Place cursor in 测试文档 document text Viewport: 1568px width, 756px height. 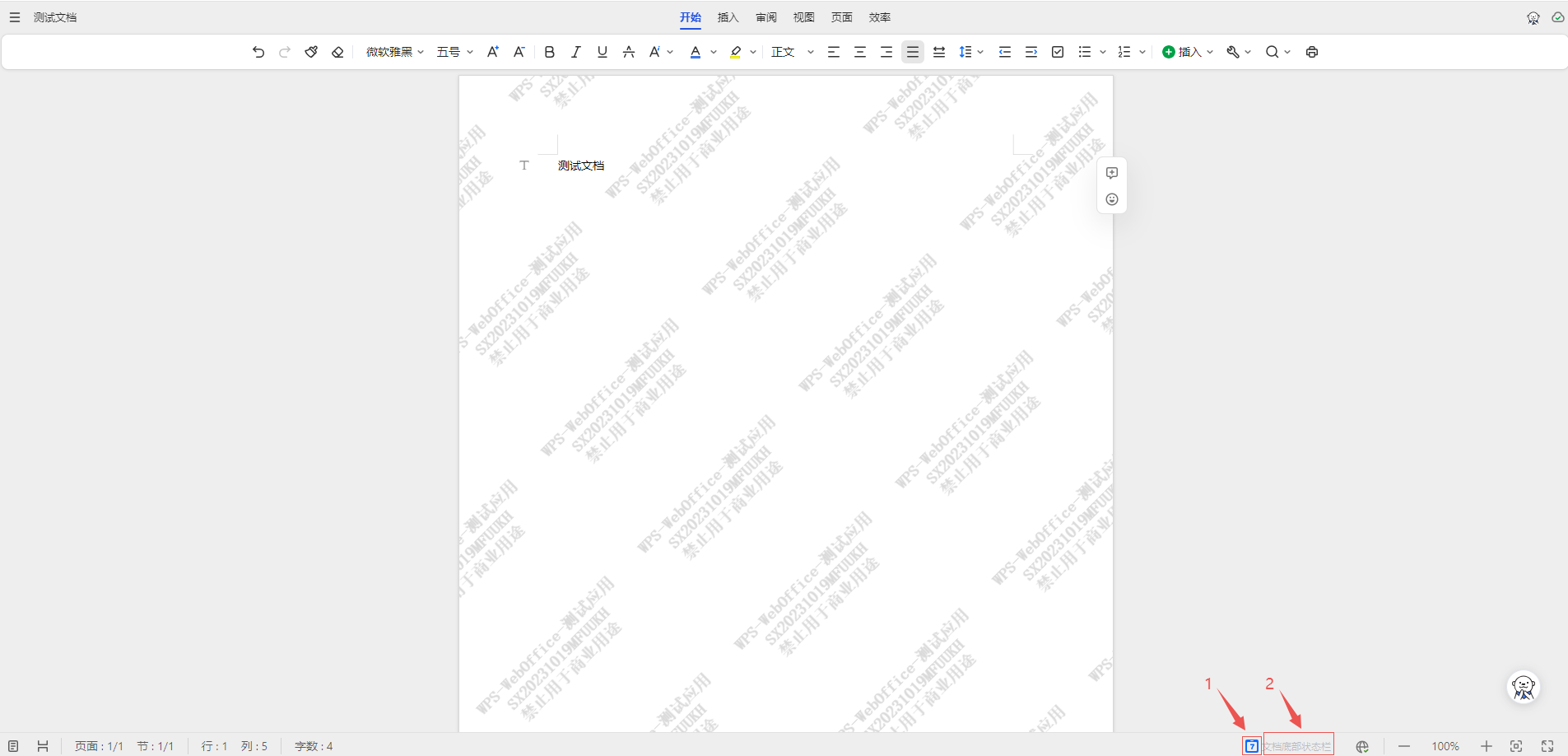coord(581,166)
